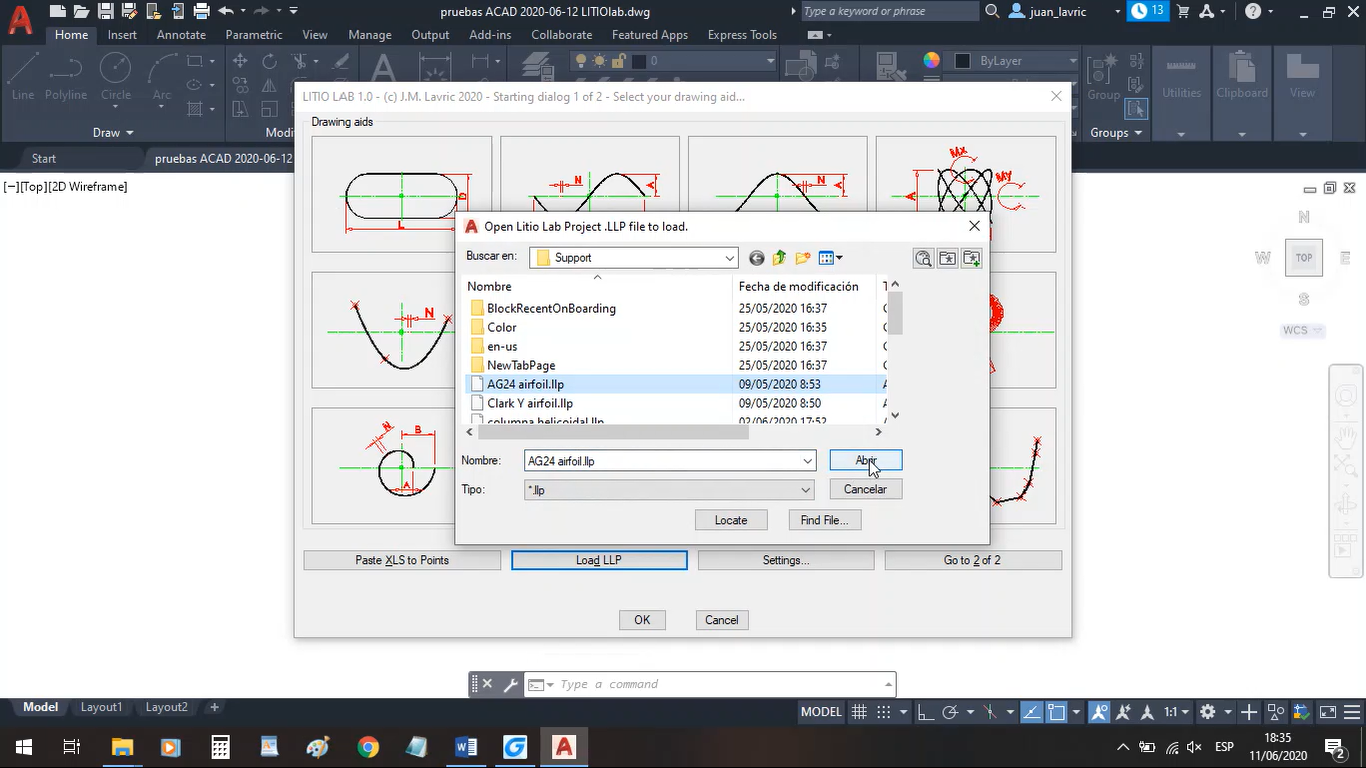Switch to the Annotate ribbon tab
Image resolution: width=1366 pixels, height=768 pixels.
(x=181, y=35)
